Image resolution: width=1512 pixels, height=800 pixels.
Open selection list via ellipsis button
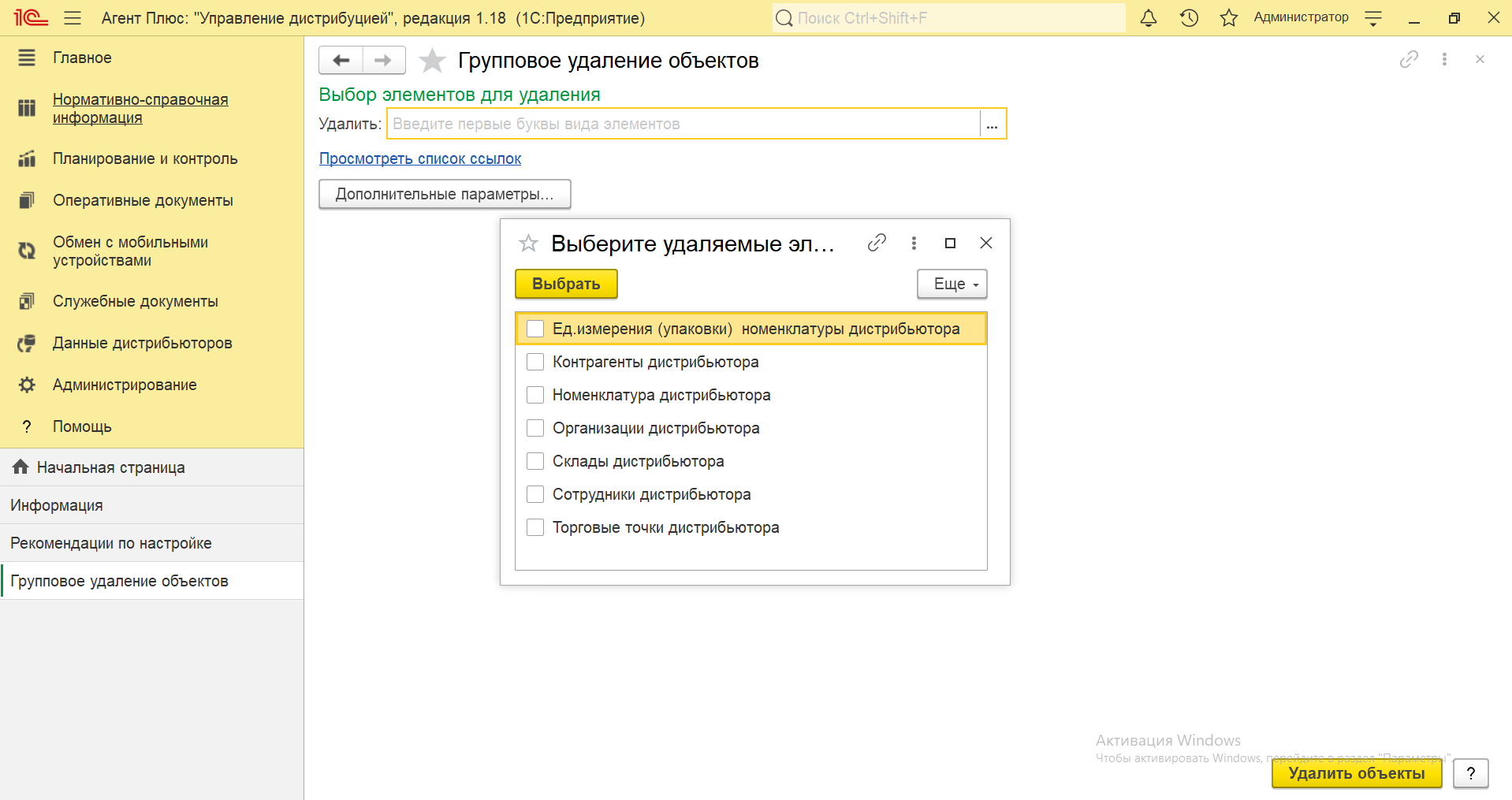click(x=992, y=124)
